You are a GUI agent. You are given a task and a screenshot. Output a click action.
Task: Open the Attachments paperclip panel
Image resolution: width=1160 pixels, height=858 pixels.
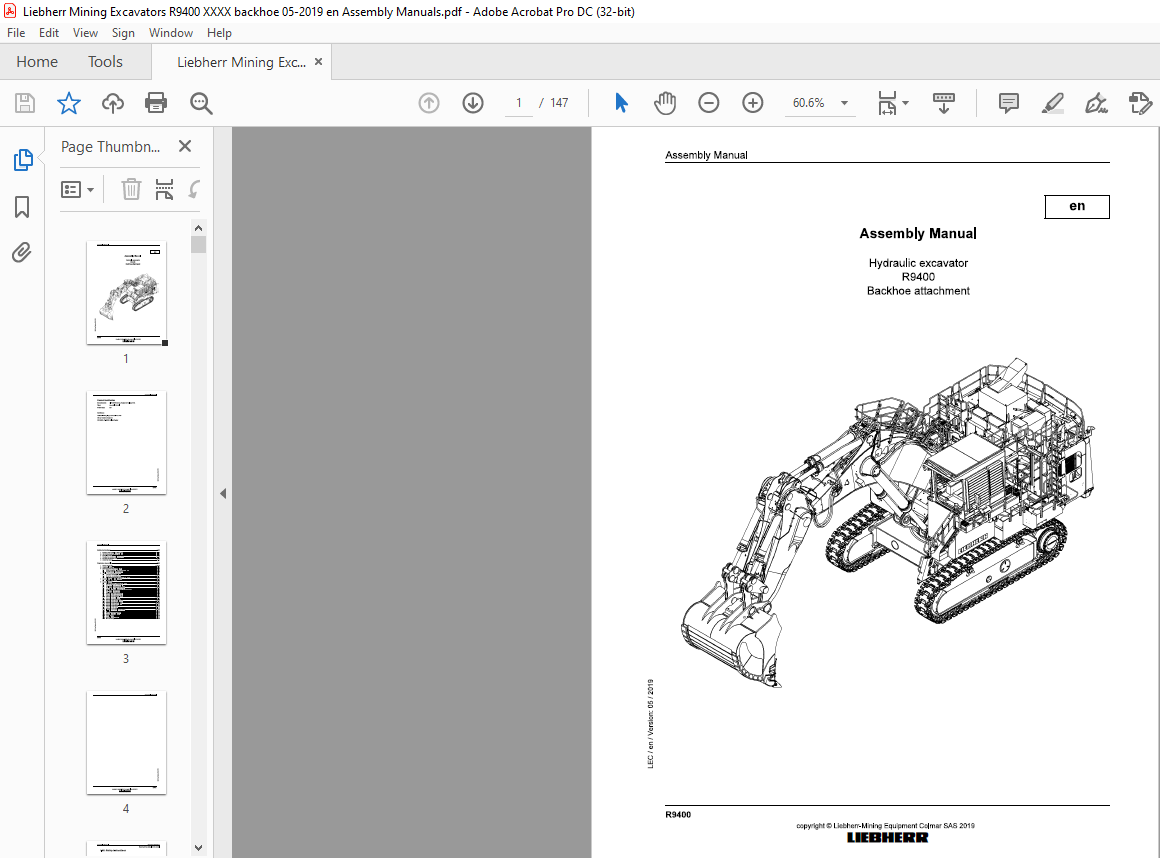tap(22, 253)
